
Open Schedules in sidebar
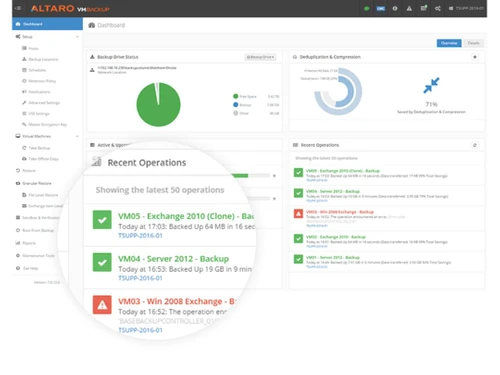(x=34, y=70)
